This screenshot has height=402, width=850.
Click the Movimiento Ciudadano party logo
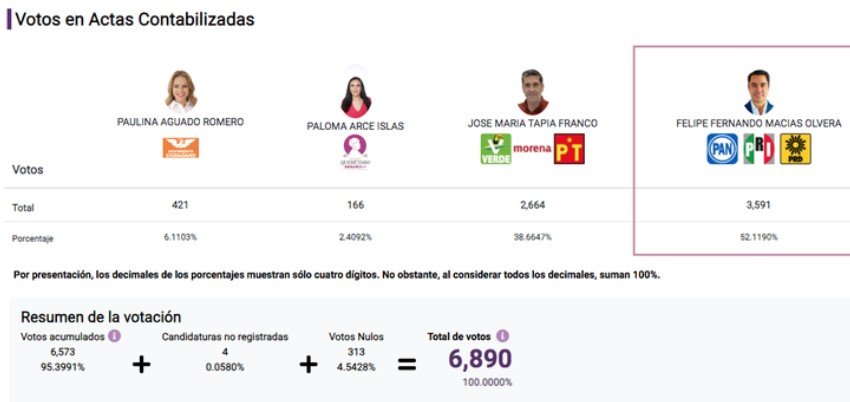point(181,148)
